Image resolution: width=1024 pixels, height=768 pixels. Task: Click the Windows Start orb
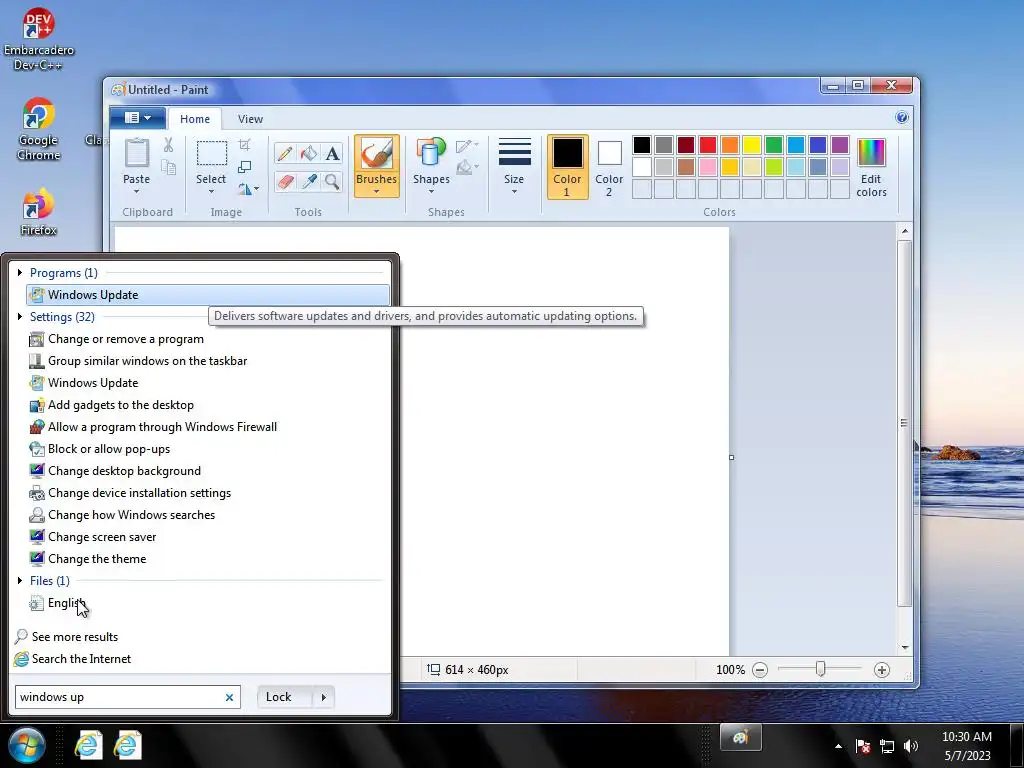pos(27,745)
